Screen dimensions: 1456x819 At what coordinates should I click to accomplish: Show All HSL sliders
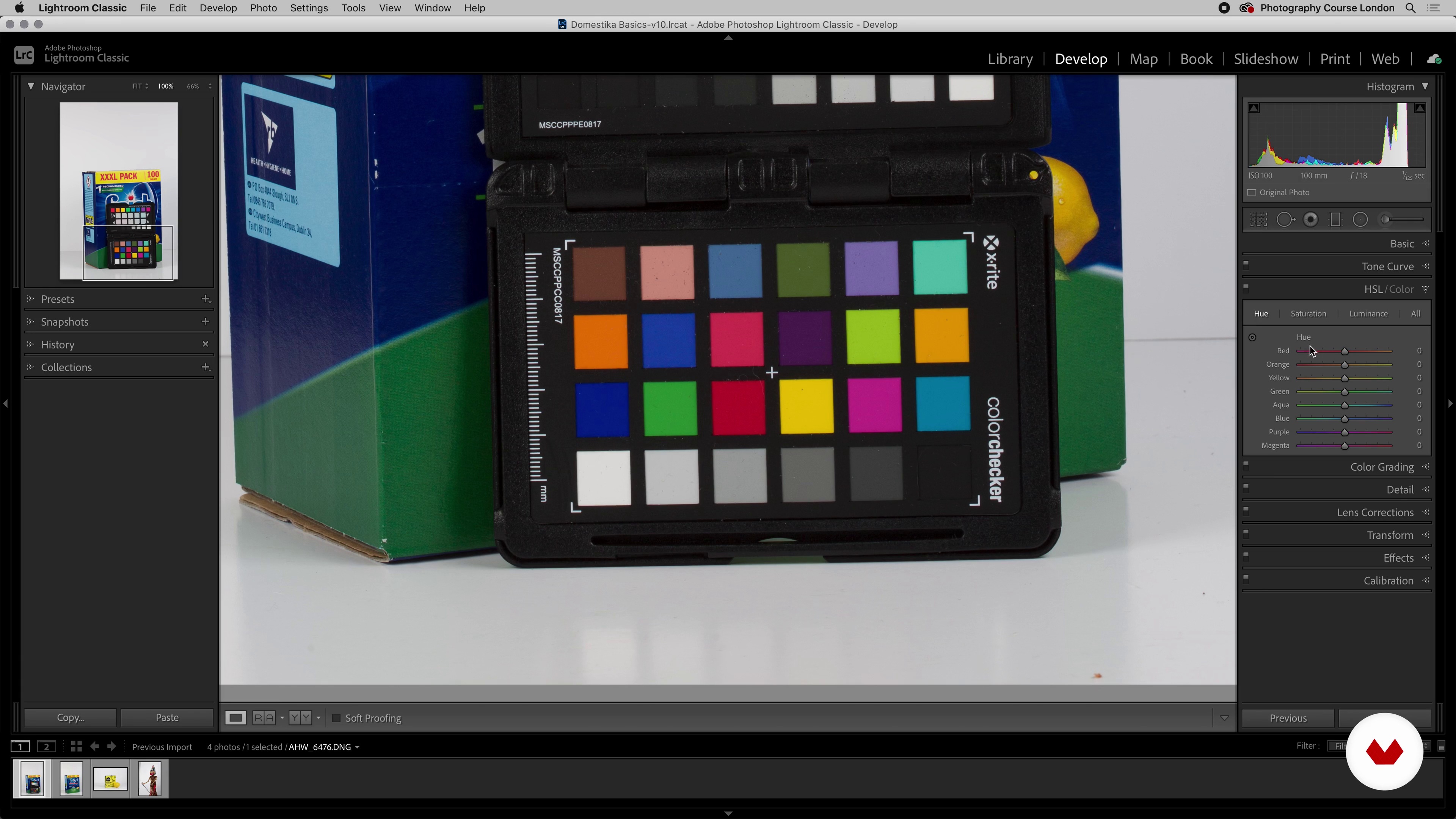(x=1415, y=314)
